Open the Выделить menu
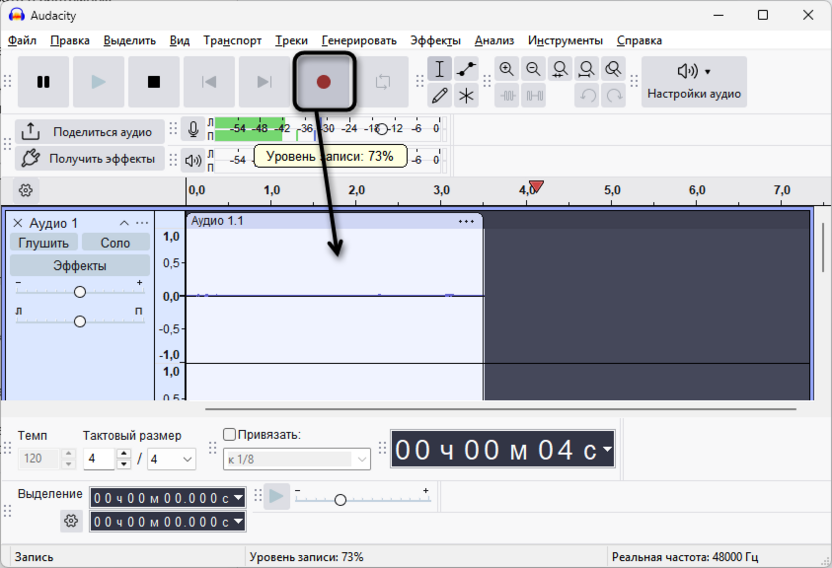The image size is (832, 568). point(129,40)
